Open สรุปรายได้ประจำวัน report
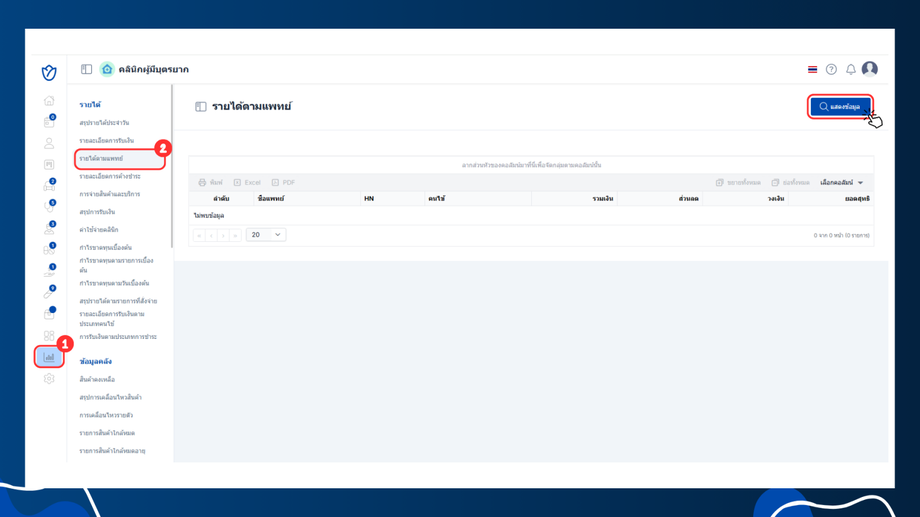 pyautogui.click(x=104, y=123)
